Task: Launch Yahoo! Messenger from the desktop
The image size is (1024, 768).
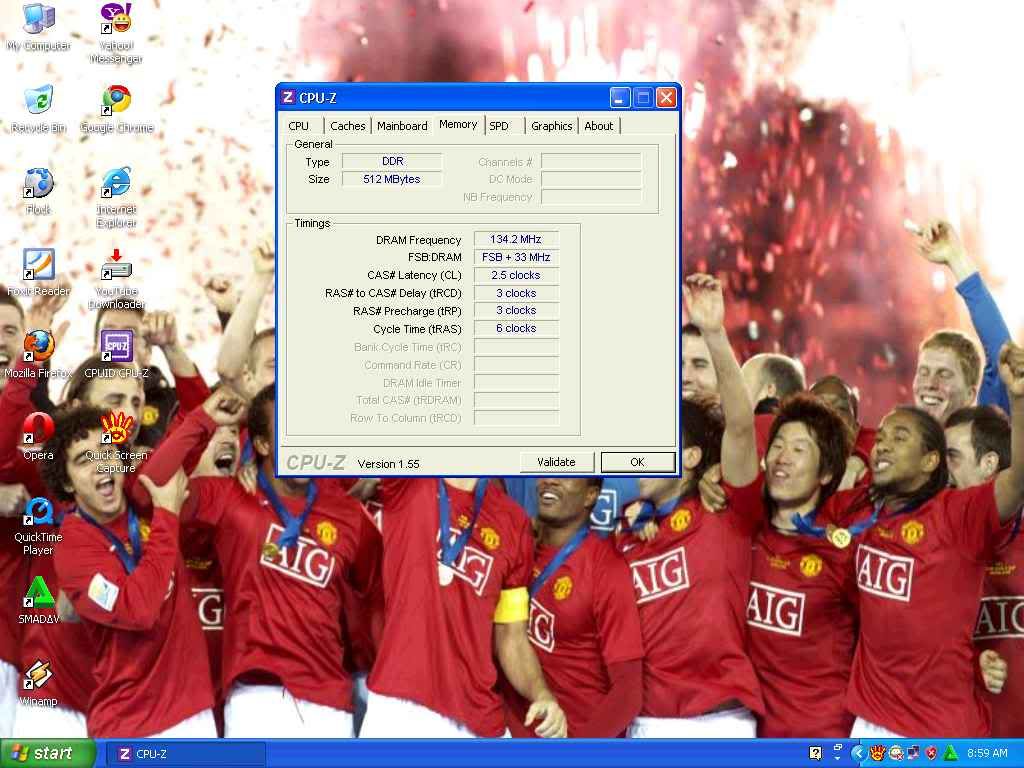Action: pos(116,33)
